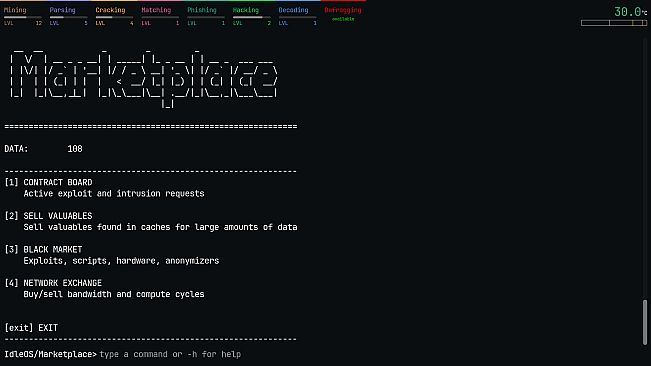Click the [exit] EXIT option
The image size is (651, 366).
31,328
